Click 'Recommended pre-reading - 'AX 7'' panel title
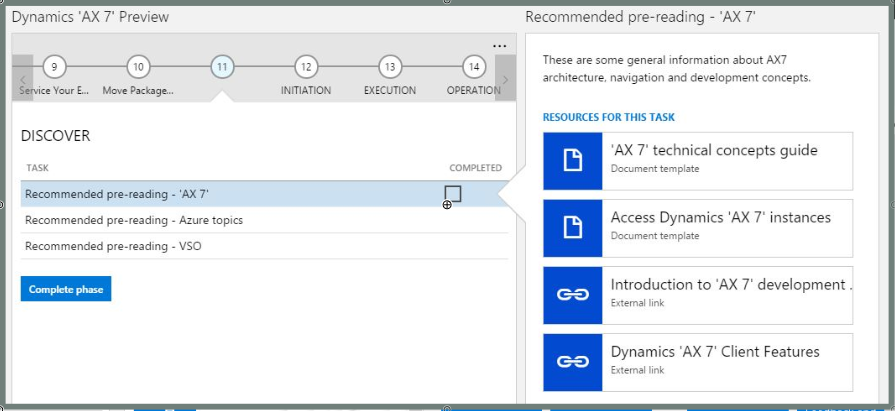Screen dimensions: 895x411 point(640,17)
